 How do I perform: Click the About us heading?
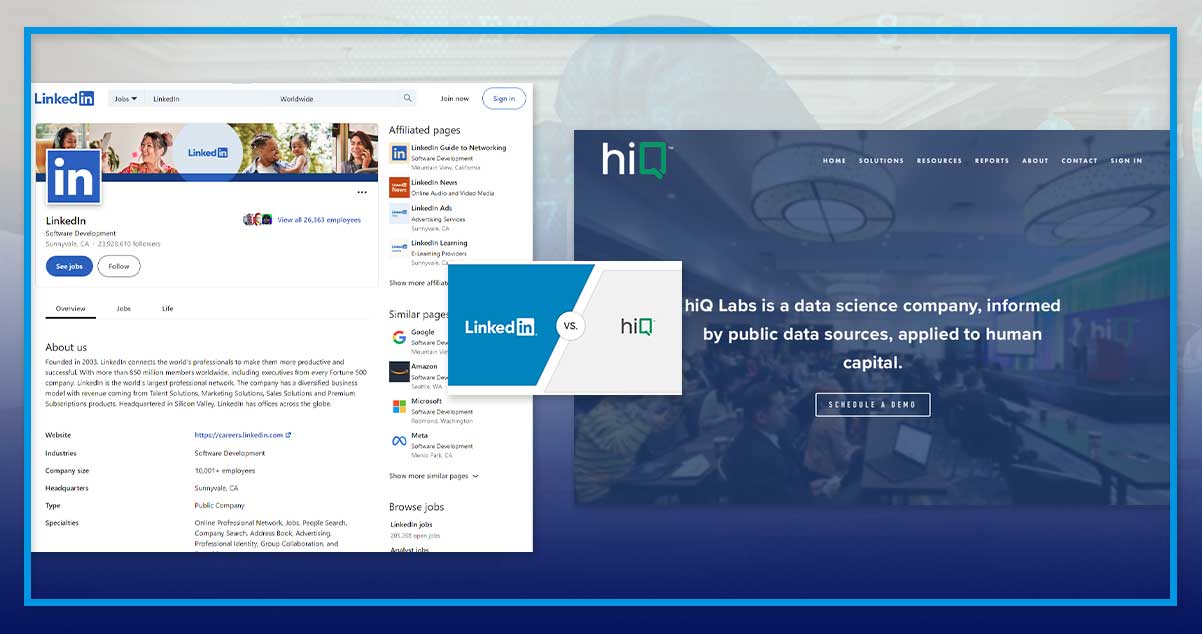point(66,348)
